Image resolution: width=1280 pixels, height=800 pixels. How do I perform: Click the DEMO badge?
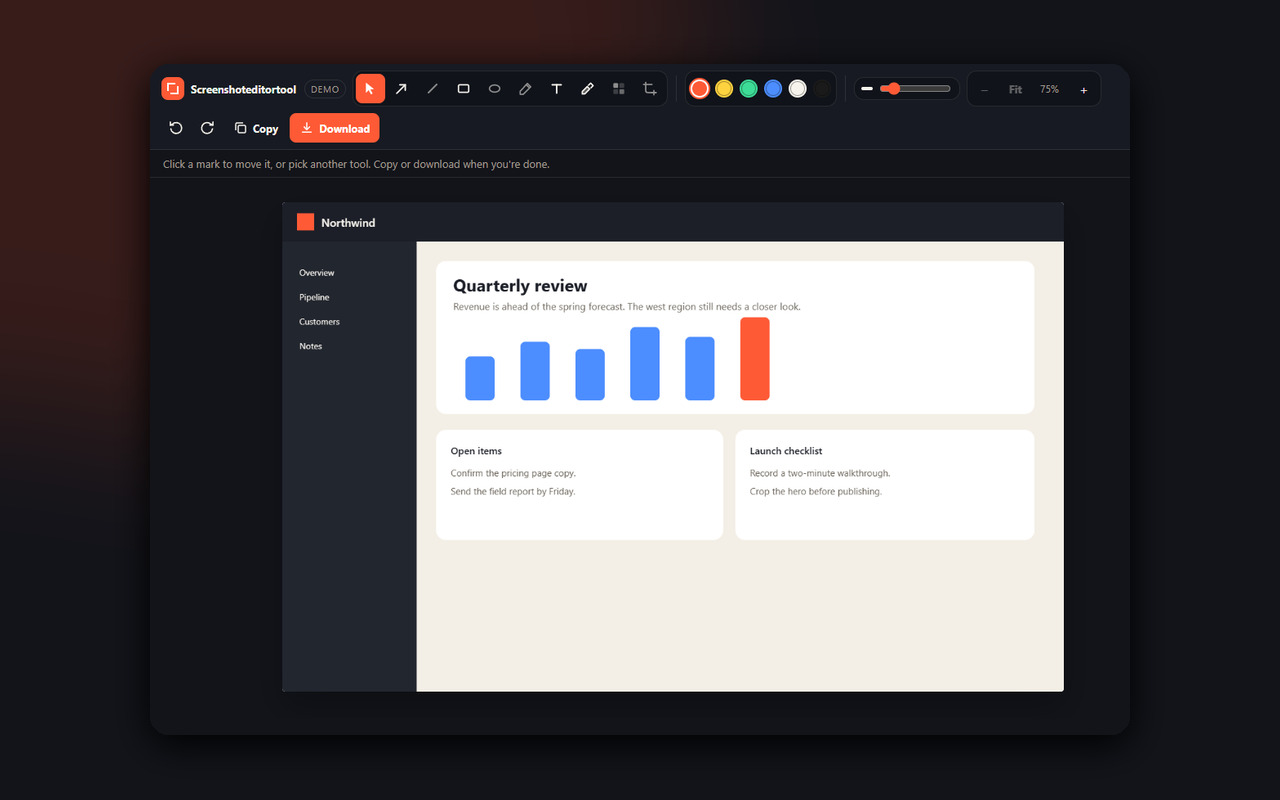325,89
